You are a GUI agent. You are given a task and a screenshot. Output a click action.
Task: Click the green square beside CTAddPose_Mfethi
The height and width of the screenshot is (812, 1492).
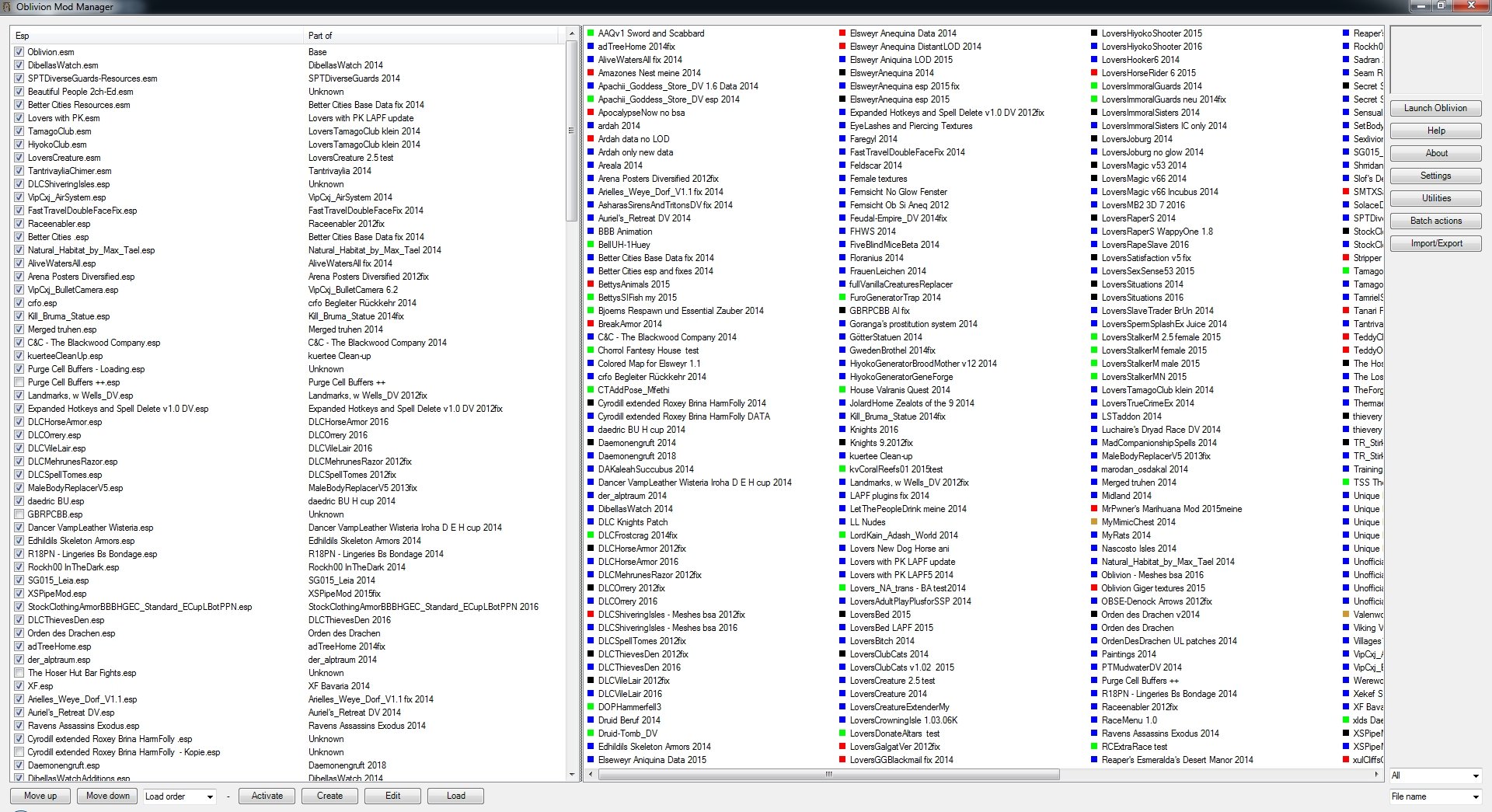(591, 390)
